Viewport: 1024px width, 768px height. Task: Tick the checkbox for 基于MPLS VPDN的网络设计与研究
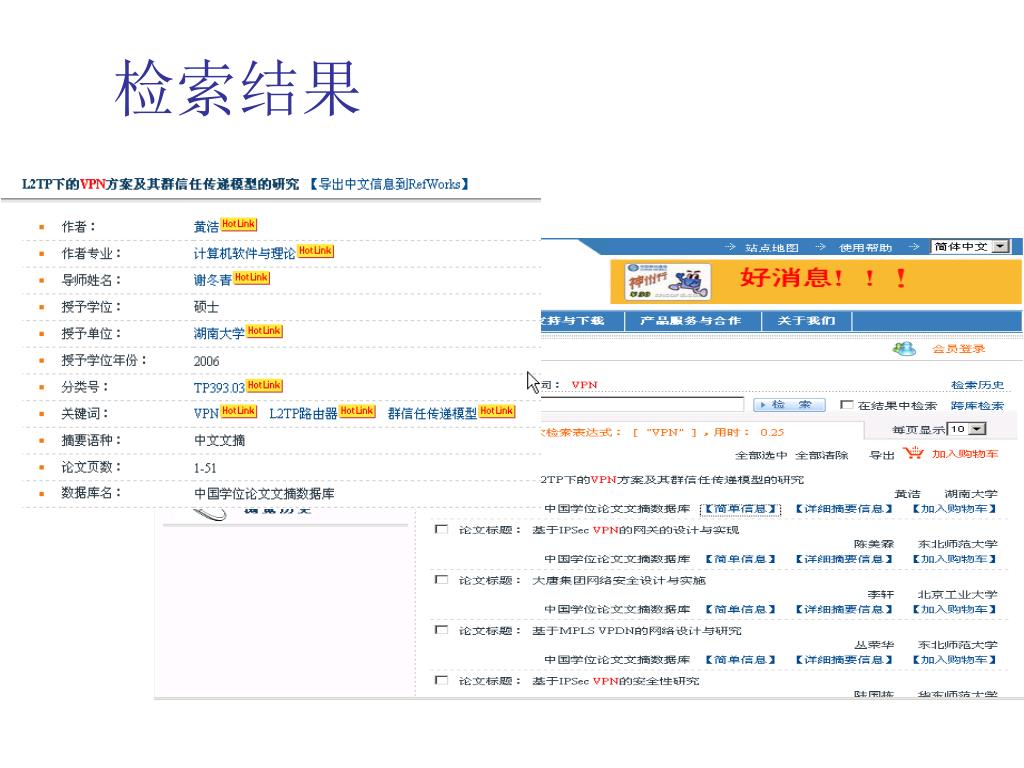[x=441, y=630]
